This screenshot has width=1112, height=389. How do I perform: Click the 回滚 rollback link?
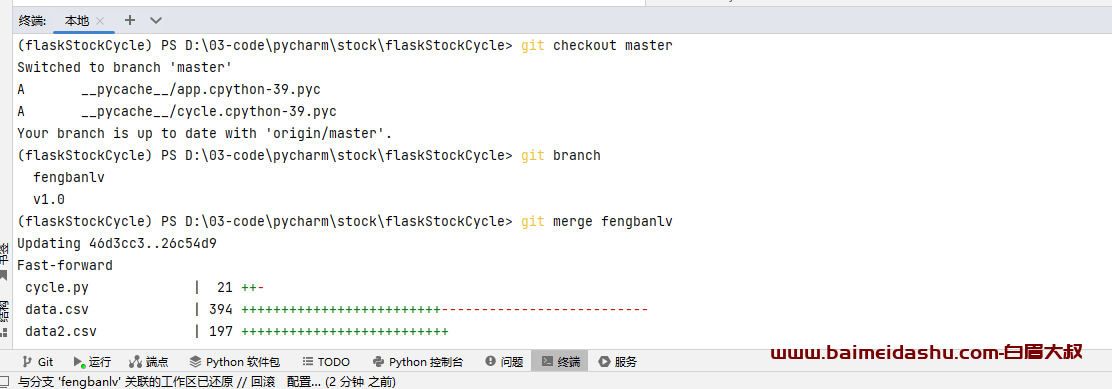(263, 382)
